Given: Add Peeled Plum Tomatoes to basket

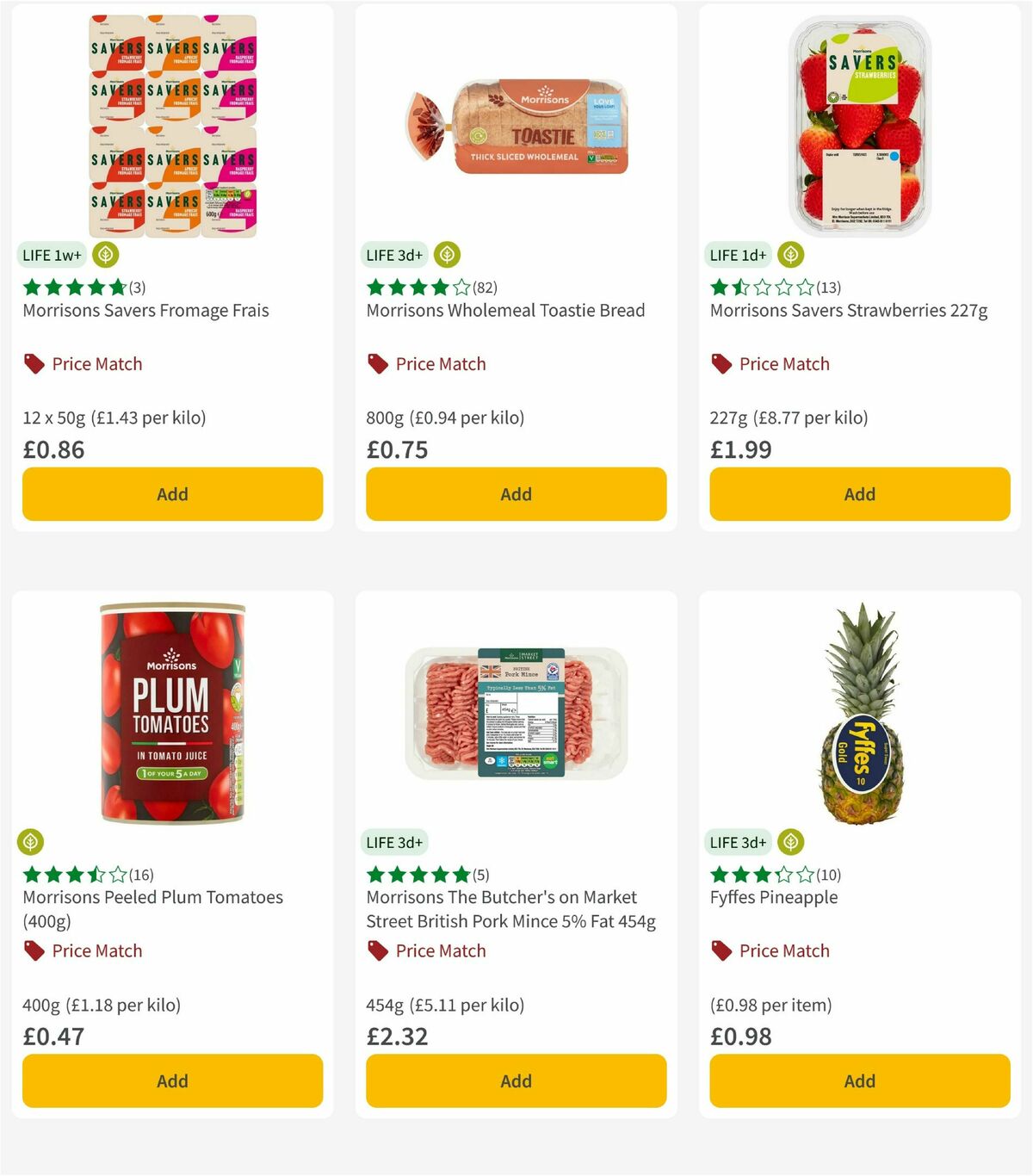Looking at the screenshot, I should pyautogui.click(x=172, y=1080).
